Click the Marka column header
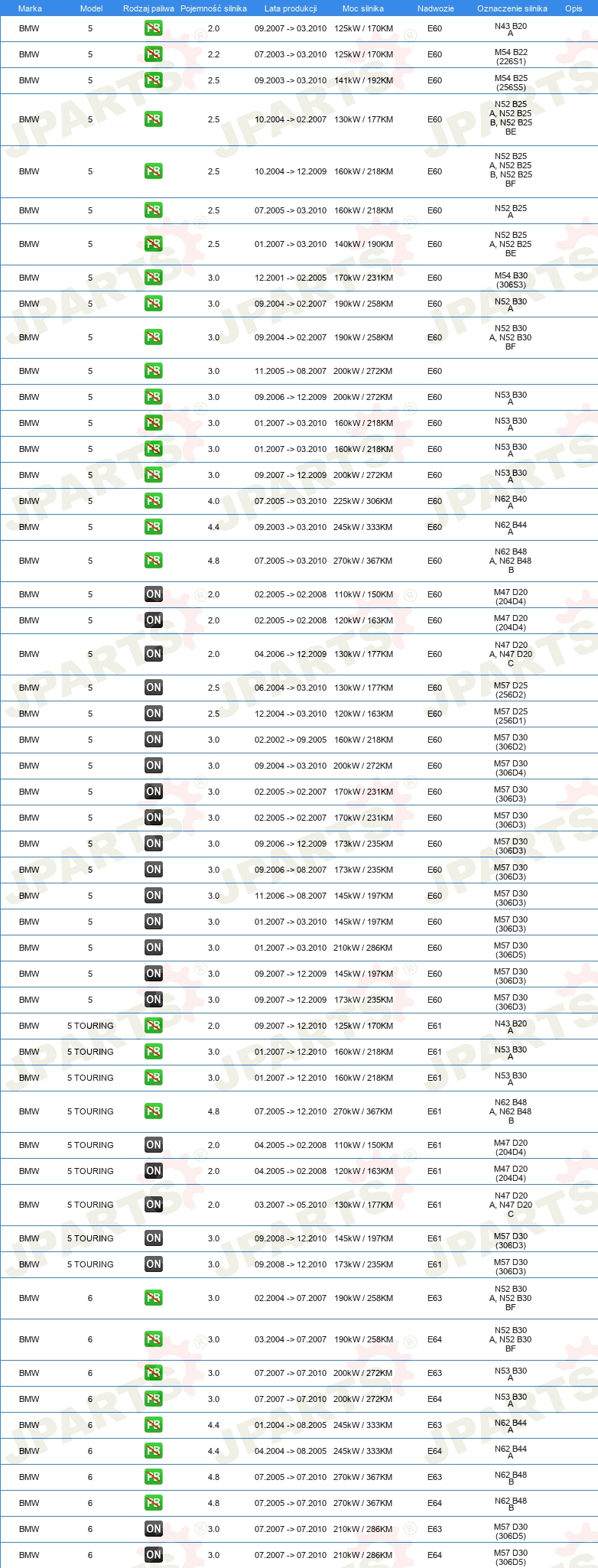Image resolution: width=598 pixels, height=1568 pixels. coord(30,8)
